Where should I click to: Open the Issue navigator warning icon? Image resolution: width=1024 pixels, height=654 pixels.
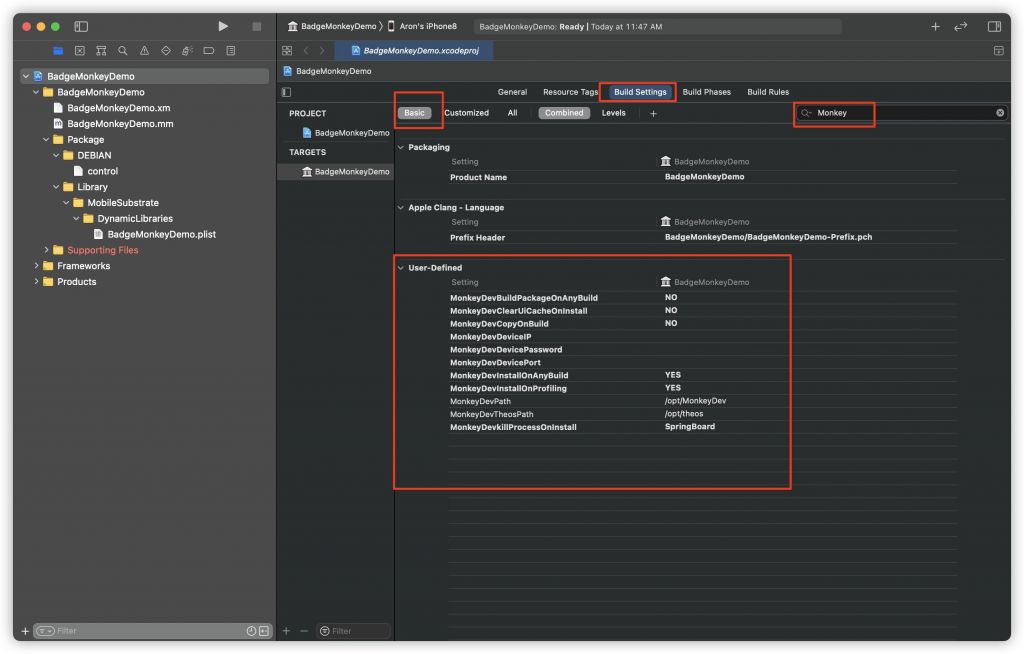144,50
